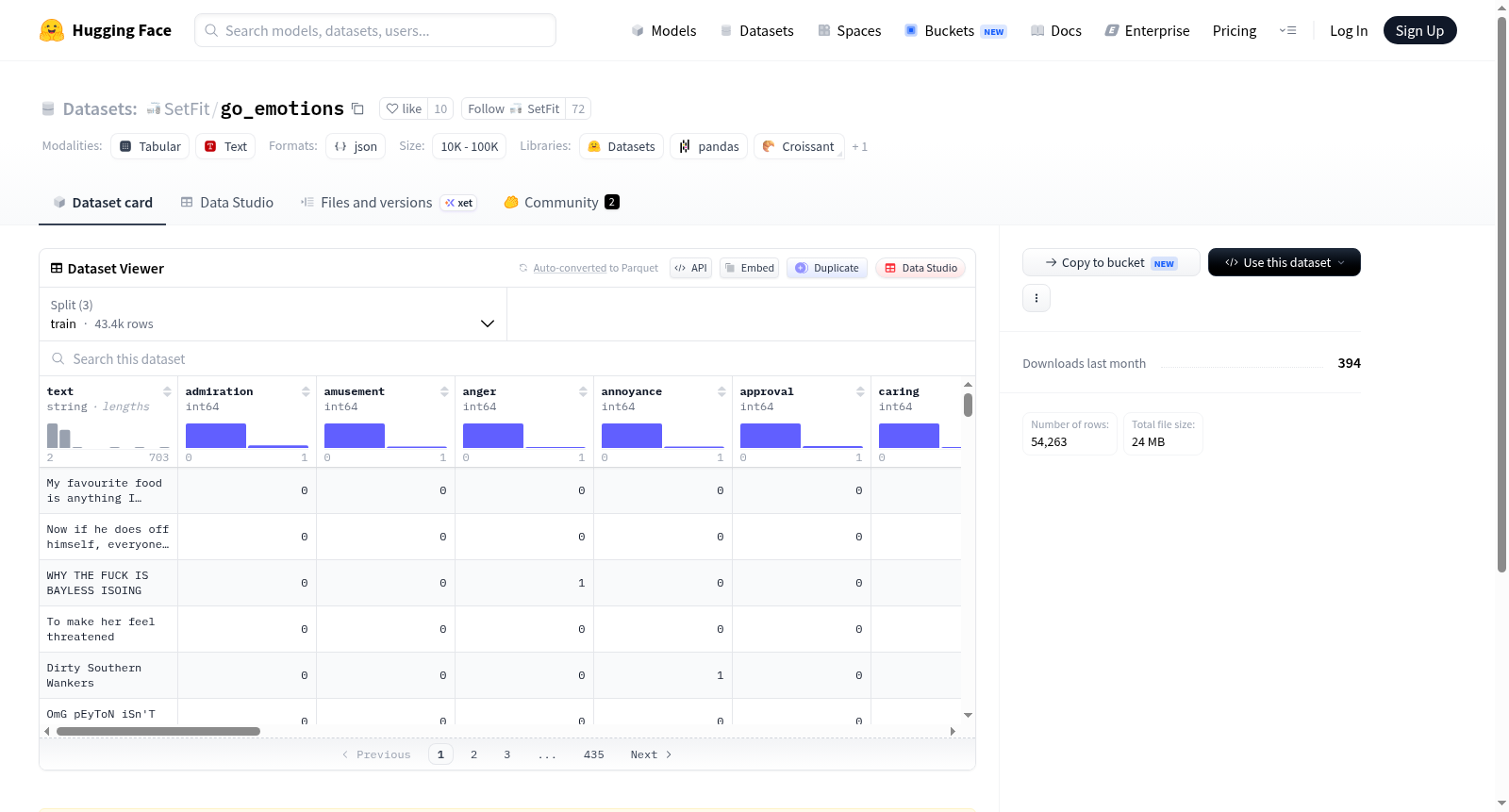Jump to page 435 of results
The height and width of the screenshot is (812, 1509).
[593, 754]
